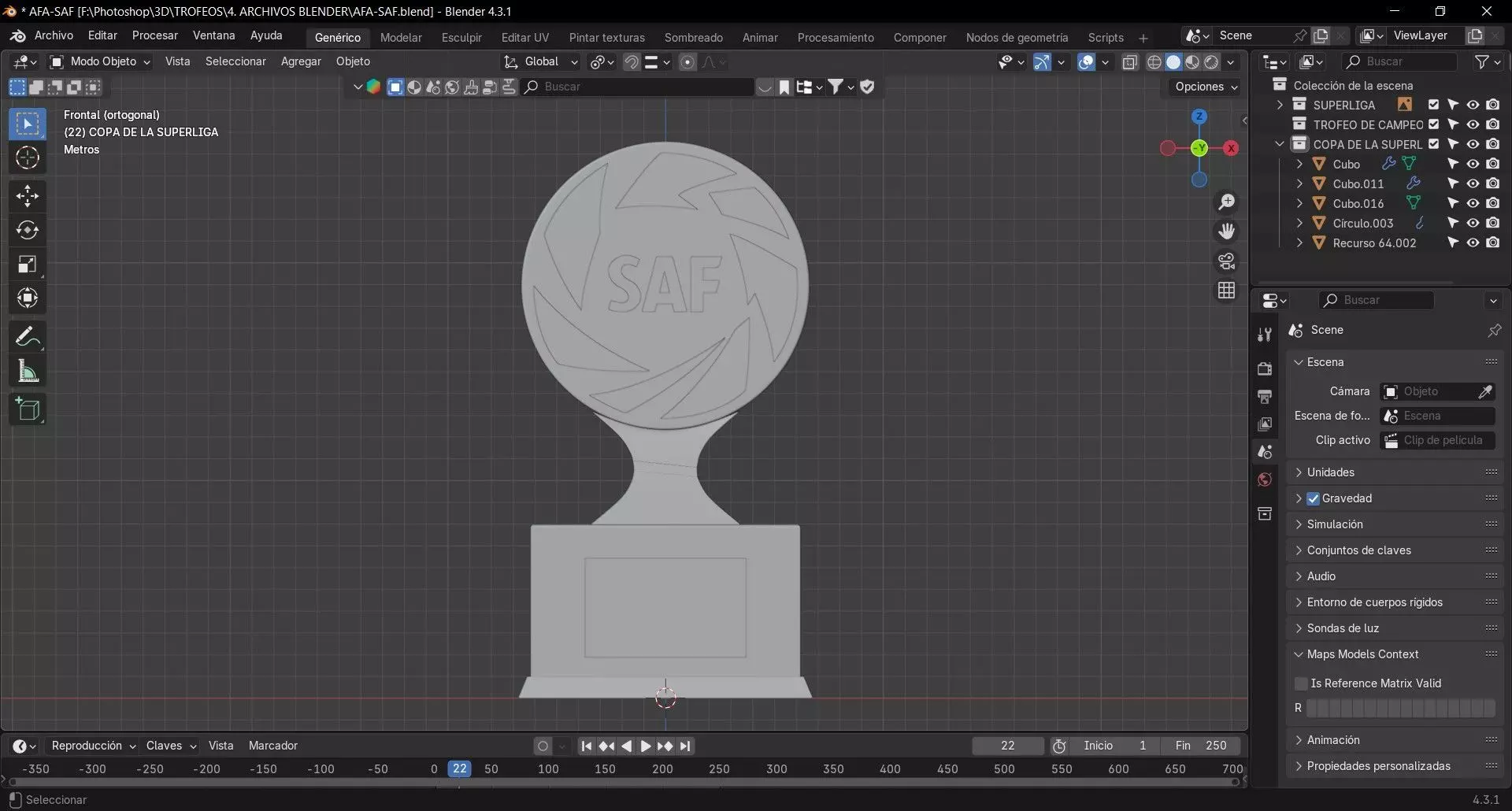The height and width of the screenshot is (811, 1512).
Task: Play the animation in reverse
Action: click(626, 746)
